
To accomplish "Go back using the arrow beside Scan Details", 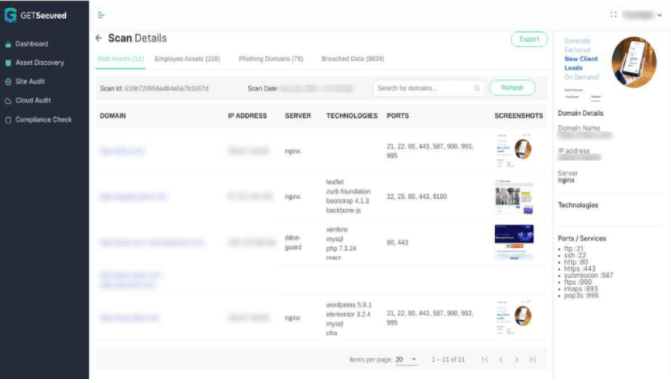I will (x=99, y=38).
